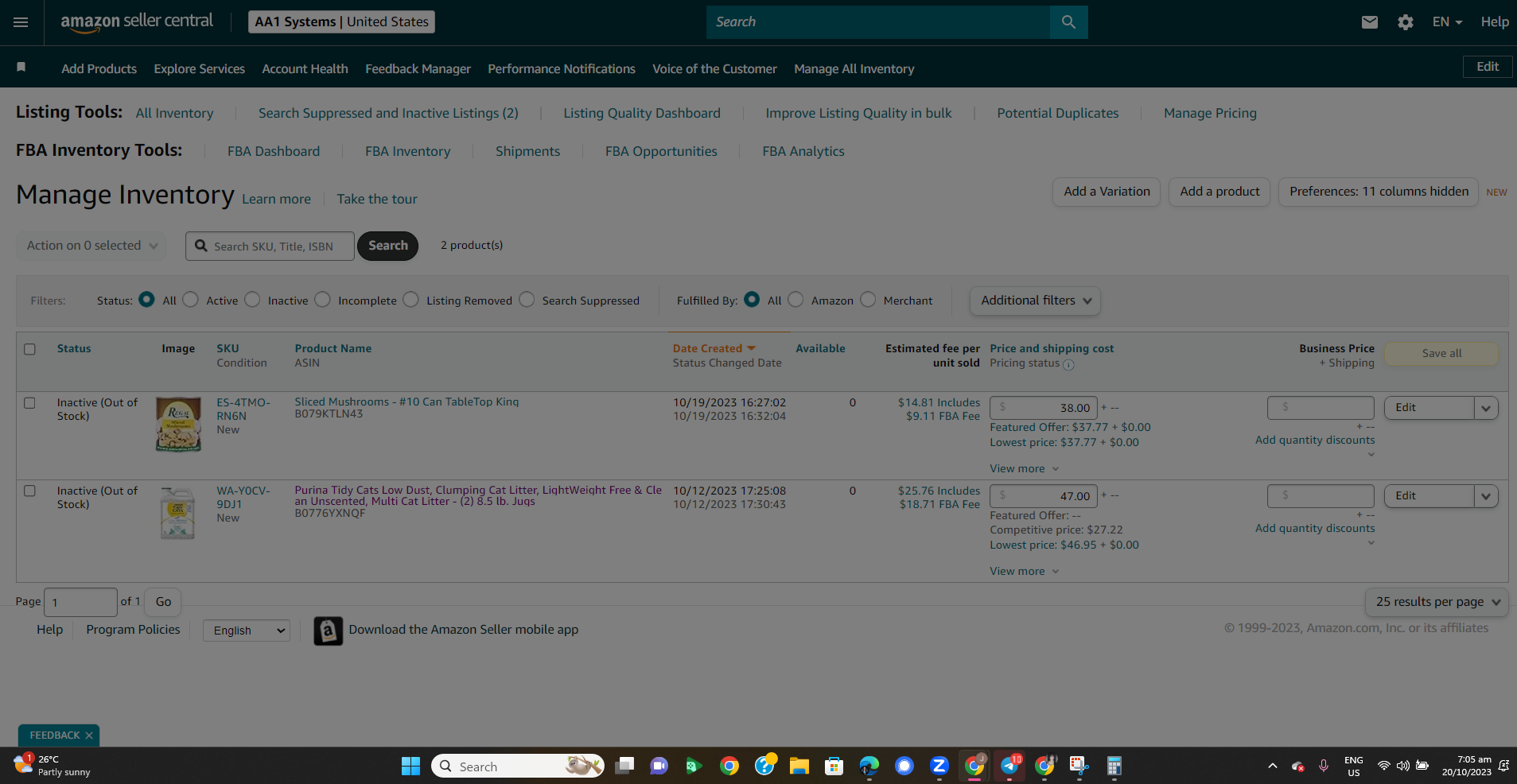This screenshot has height=784, width=1517.
Task: Select the Inactive status radio button
Action: 252,300
